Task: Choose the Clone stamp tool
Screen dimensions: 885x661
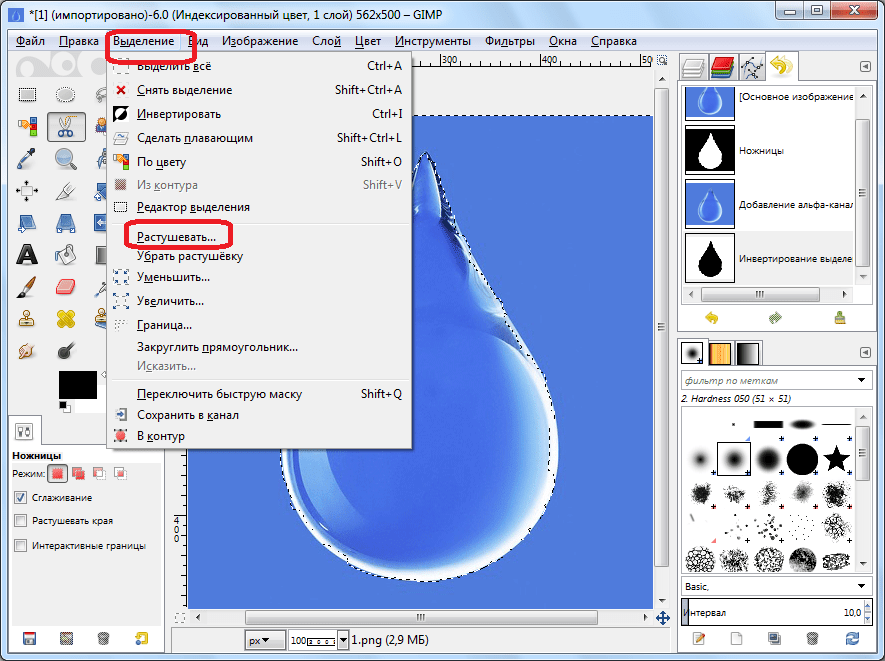Action: point(26,319)
